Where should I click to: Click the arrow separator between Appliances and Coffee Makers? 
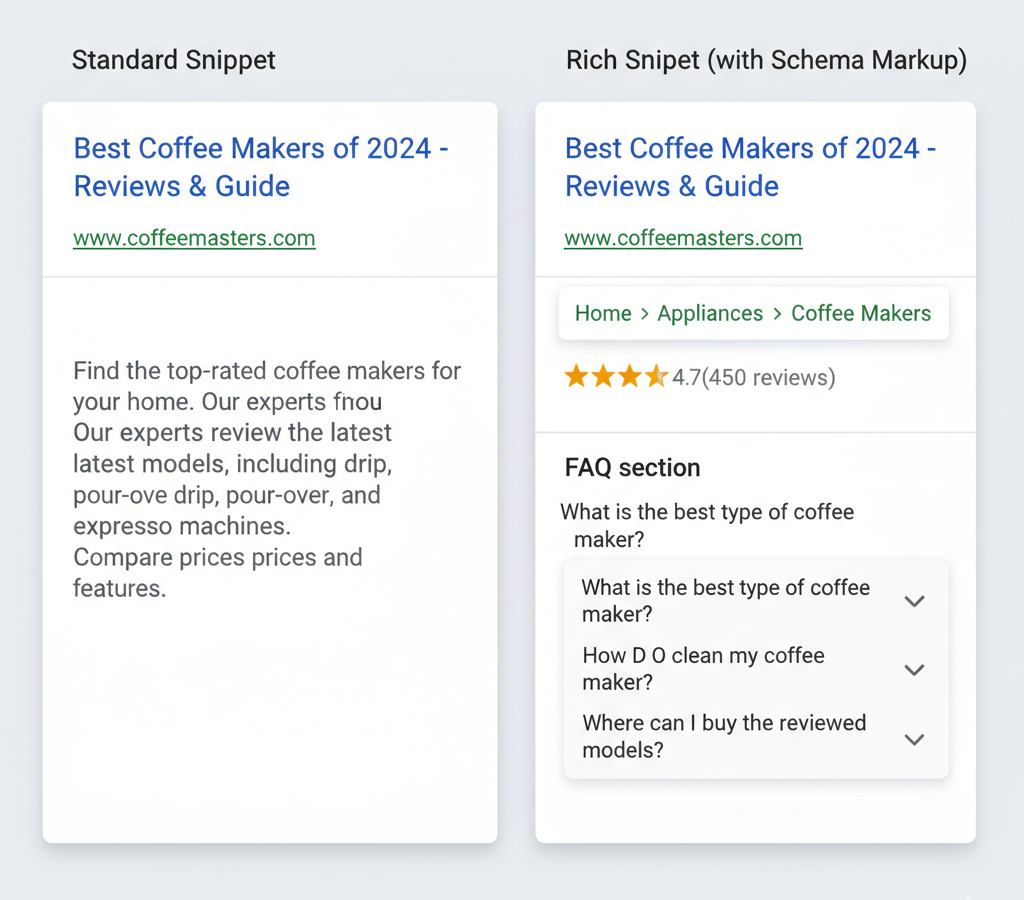pyautogui.click(x=777, y=314)
